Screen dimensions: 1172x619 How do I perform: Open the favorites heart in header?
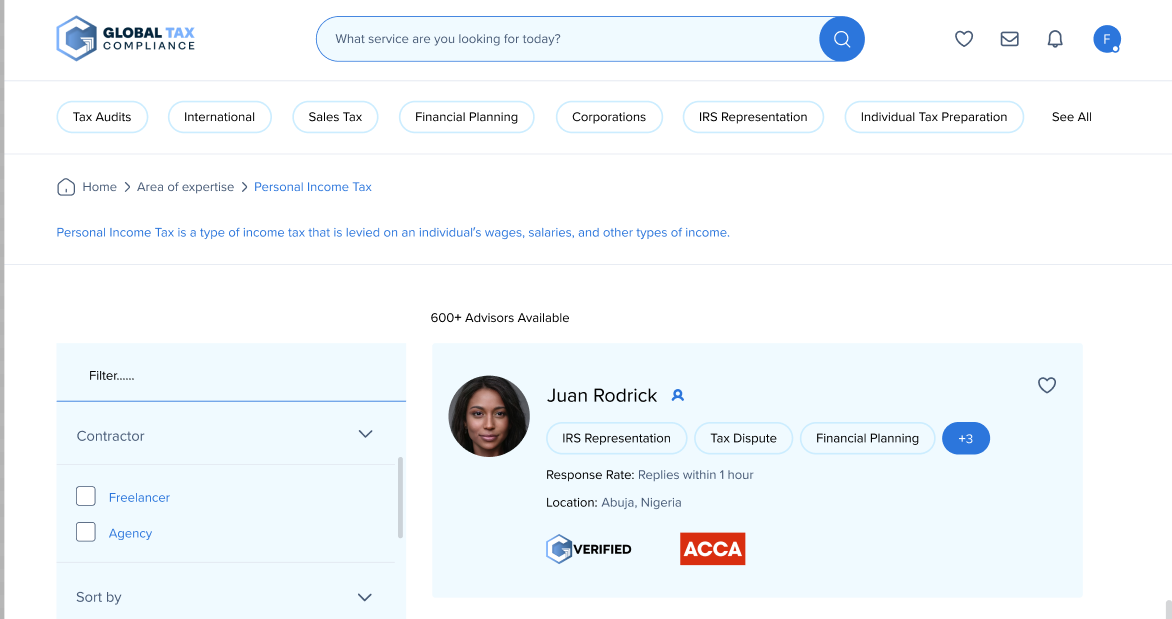[964, 39]
